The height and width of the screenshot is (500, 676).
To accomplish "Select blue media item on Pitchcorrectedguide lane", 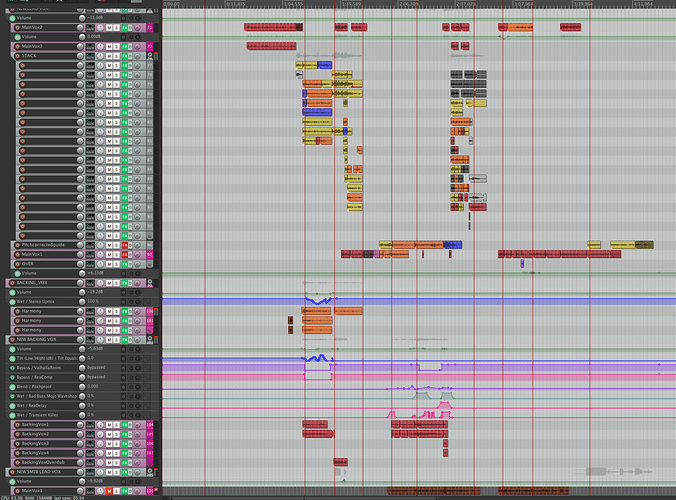I will (453, 245).
